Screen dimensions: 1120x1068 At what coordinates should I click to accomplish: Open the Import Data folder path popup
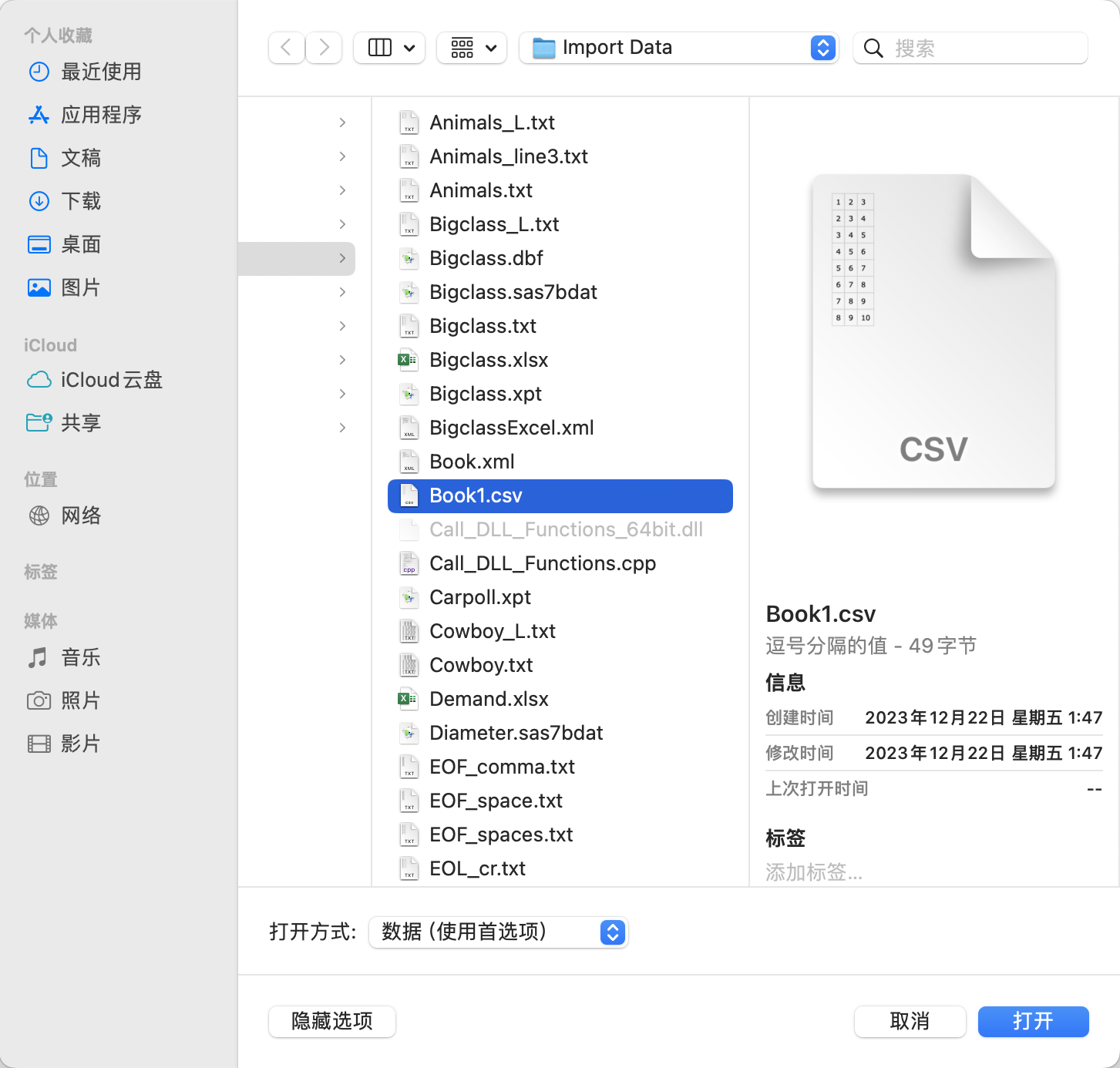pyautogui.click(x=678, y=48)
